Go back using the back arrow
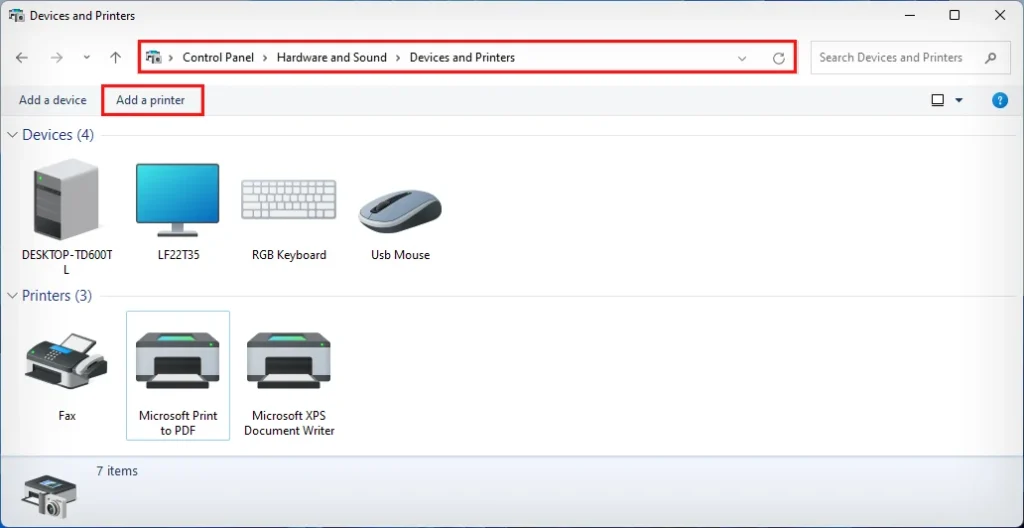The height and width of the screenshot is (528, 1024). click(x=22, y=58)
